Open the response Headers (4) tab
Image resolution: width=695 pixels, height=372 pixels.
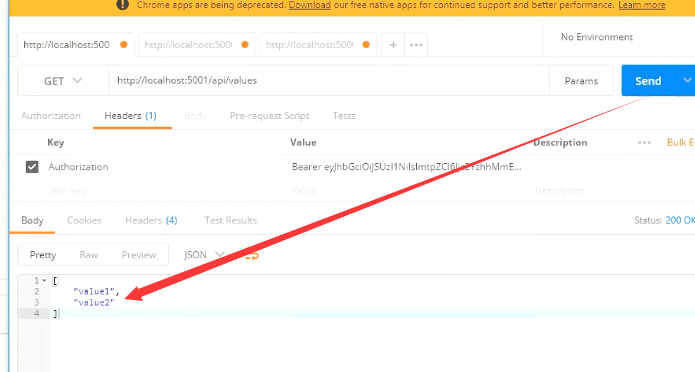151,220
